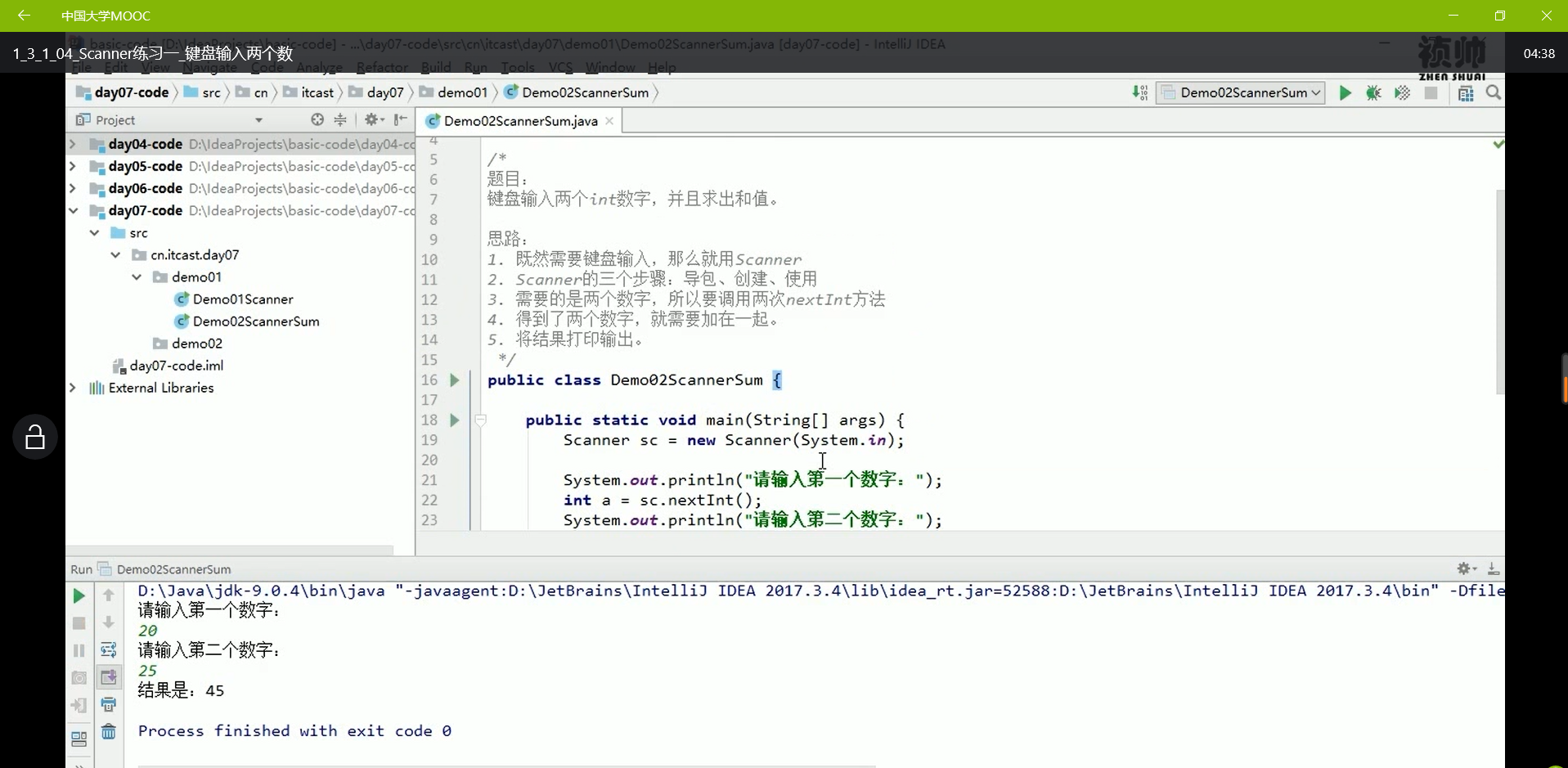
Task: Click the toolbar stop square button
Action: pos(1431,93)
